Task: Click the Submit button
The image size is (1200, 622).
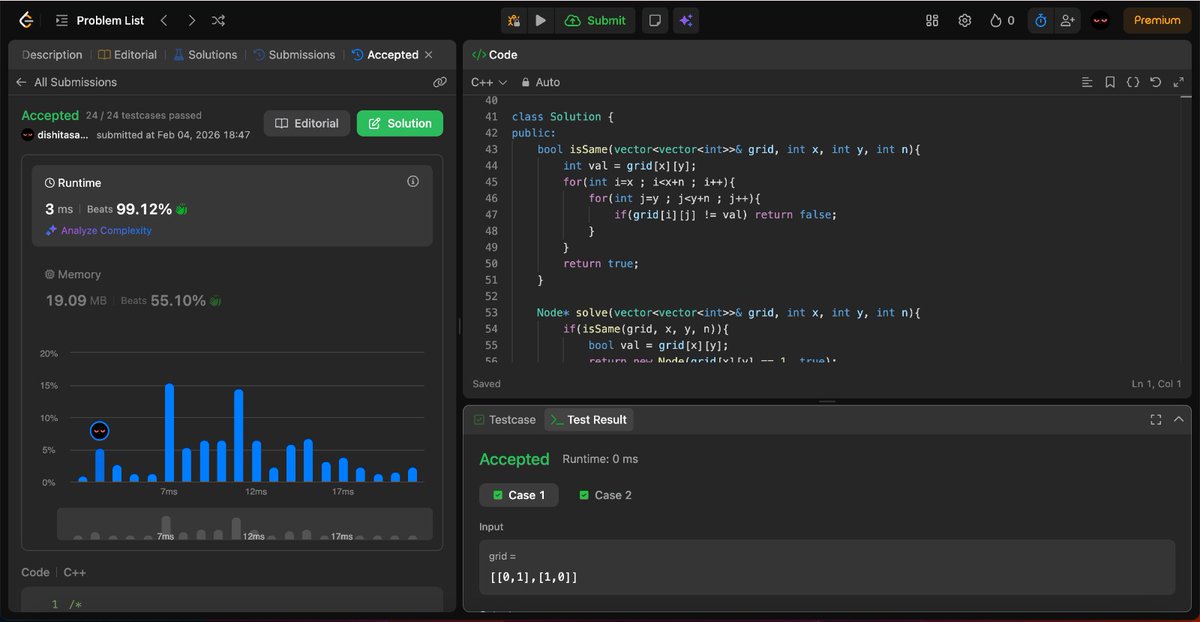Action: (x=597, y=20)
